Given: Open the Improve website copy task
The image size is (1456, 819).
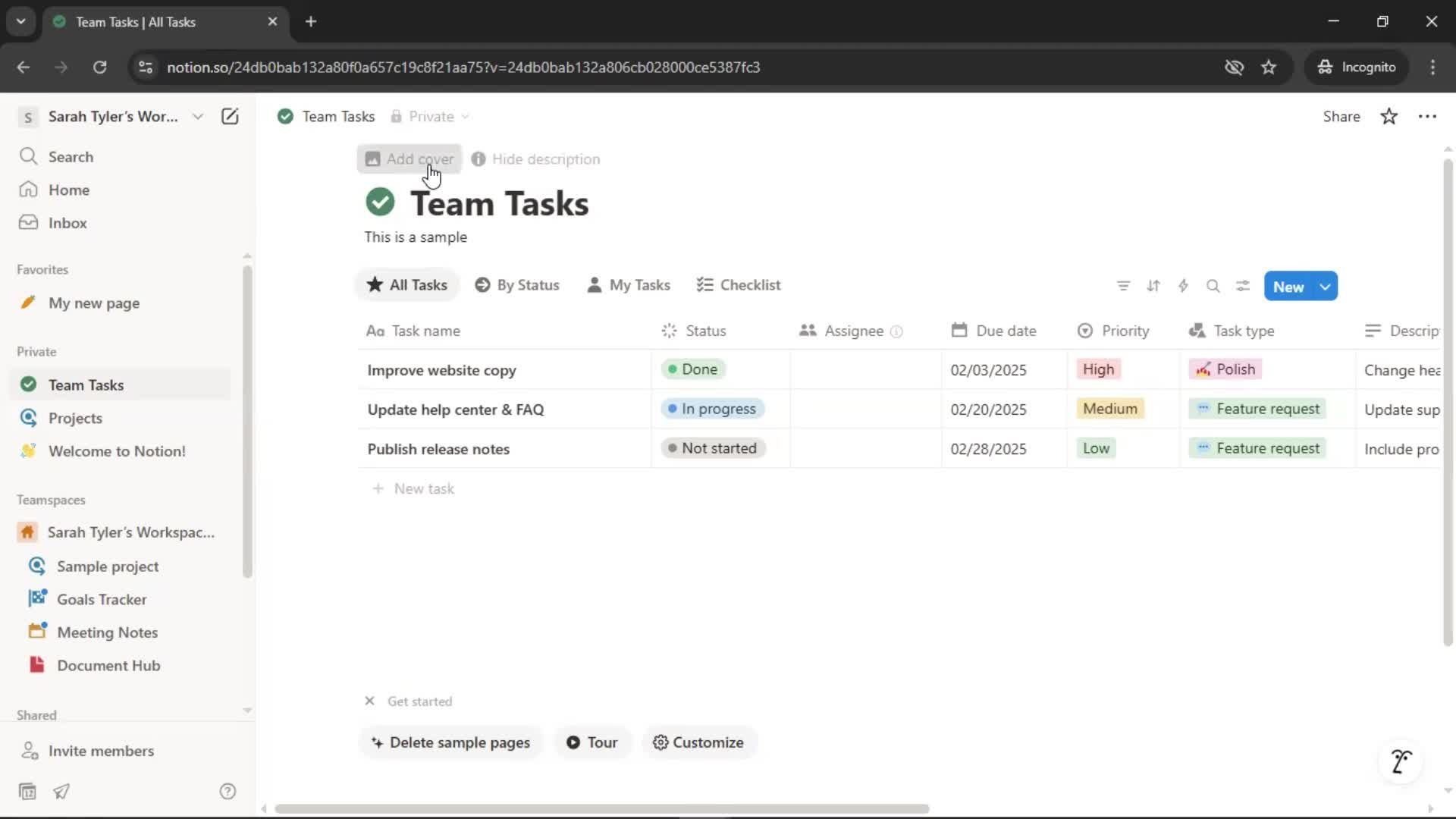Looking at the screenshot, I should point(441,370).
